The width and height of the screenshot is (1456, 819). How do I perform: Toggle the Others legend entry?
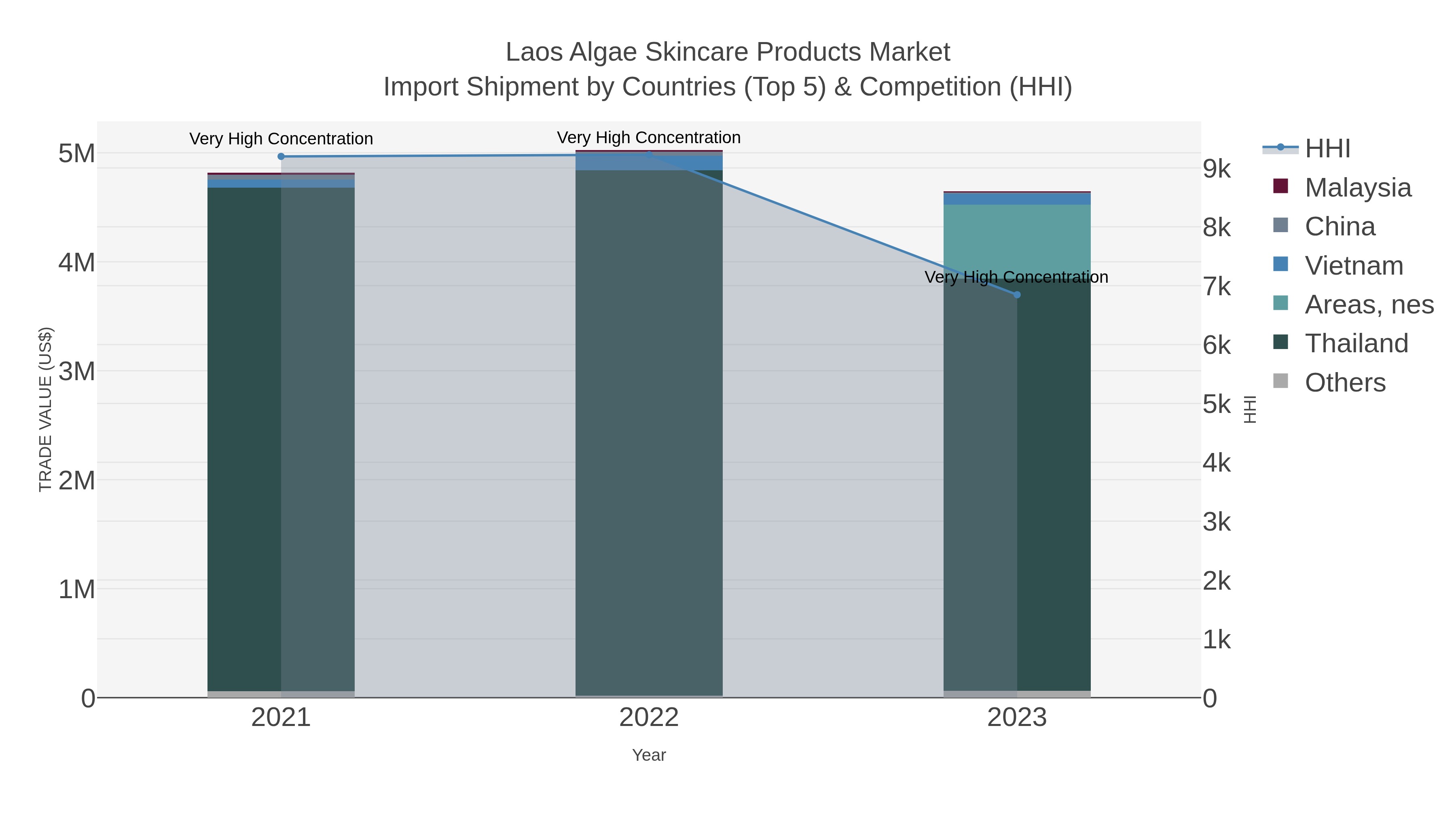click(1329, 382)
